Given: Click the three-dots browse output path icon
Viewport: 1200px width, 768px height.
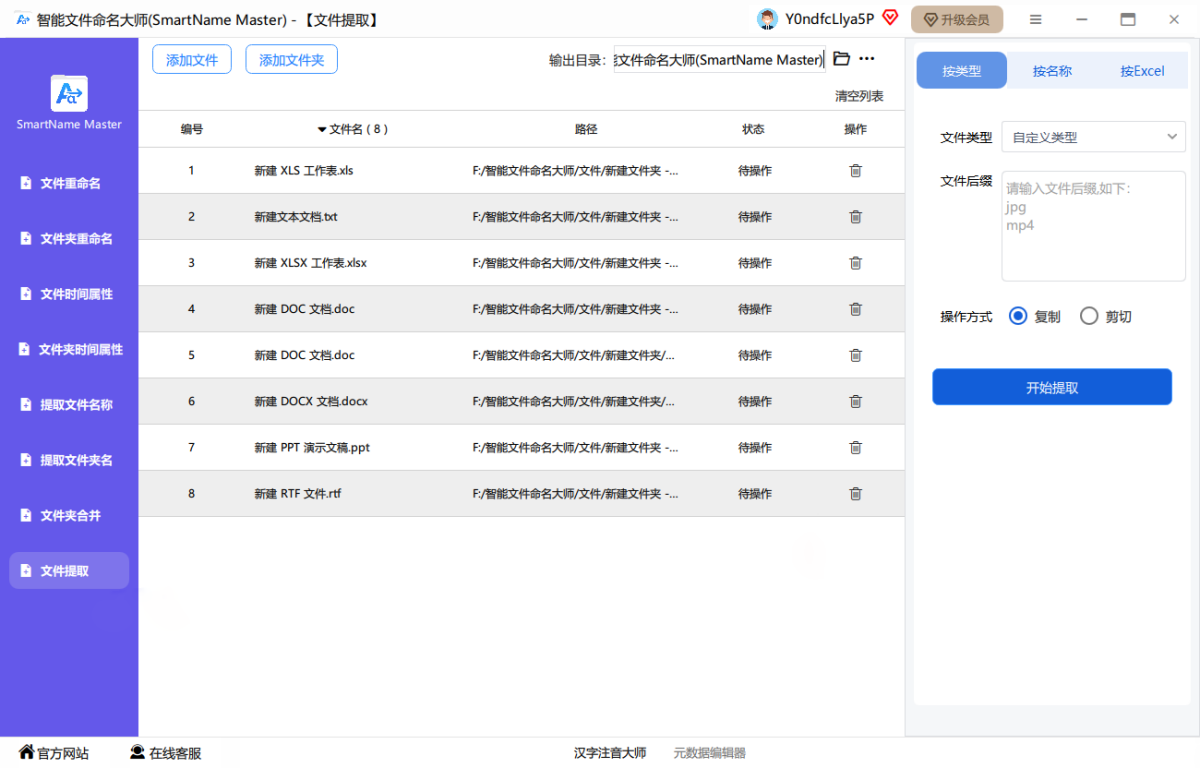Looking at the screenshot, I should 867,59.
